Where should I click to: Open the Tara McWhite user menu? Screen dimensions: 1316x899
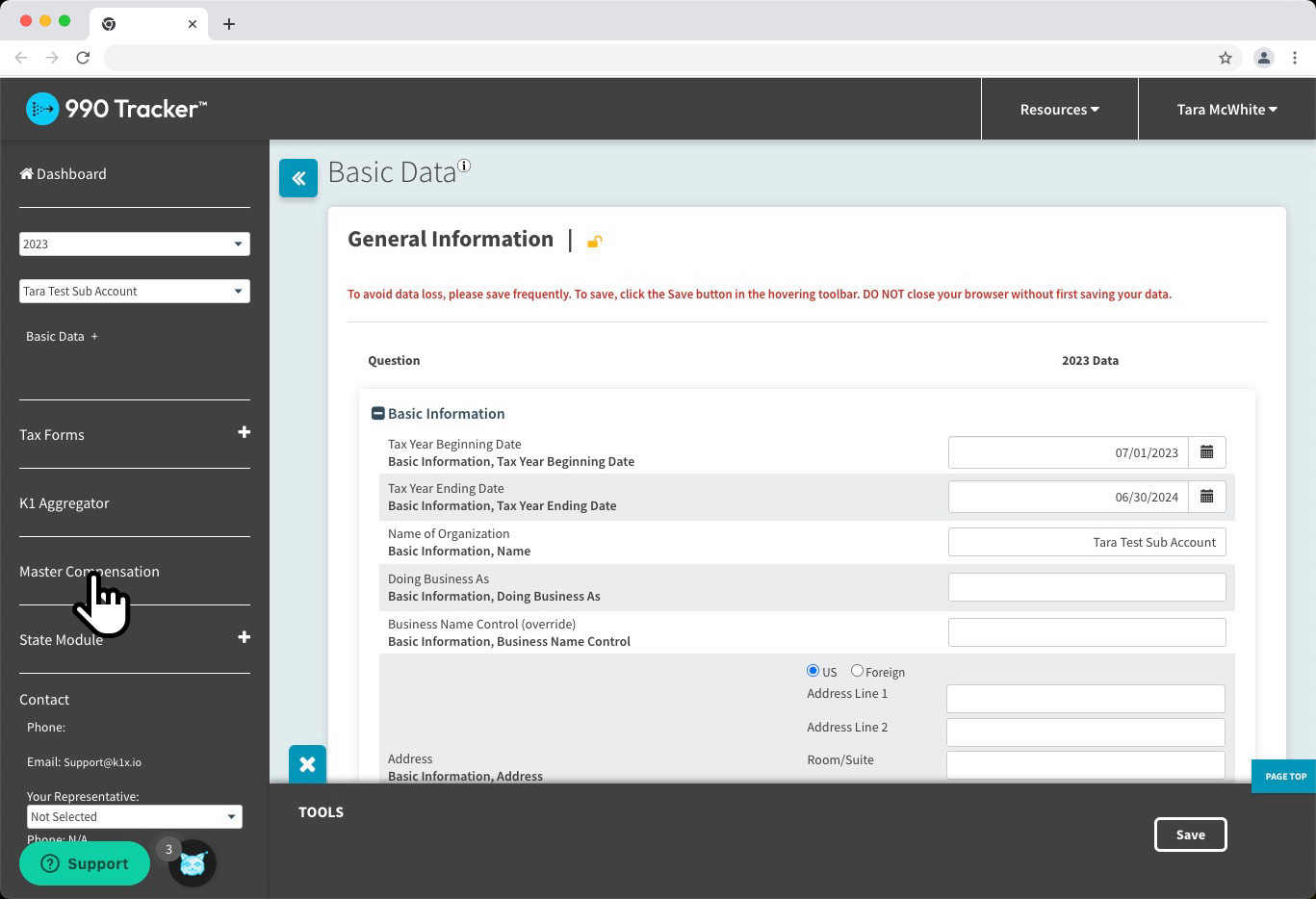tap(1226, 110)
